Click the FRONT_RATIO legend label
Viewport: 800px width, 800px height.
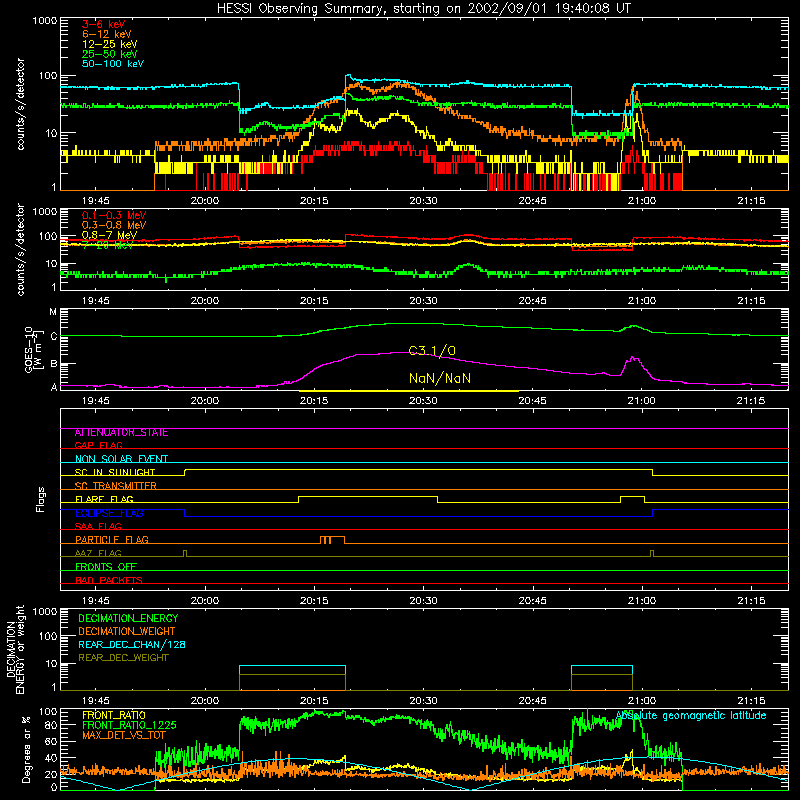[114, 716]
